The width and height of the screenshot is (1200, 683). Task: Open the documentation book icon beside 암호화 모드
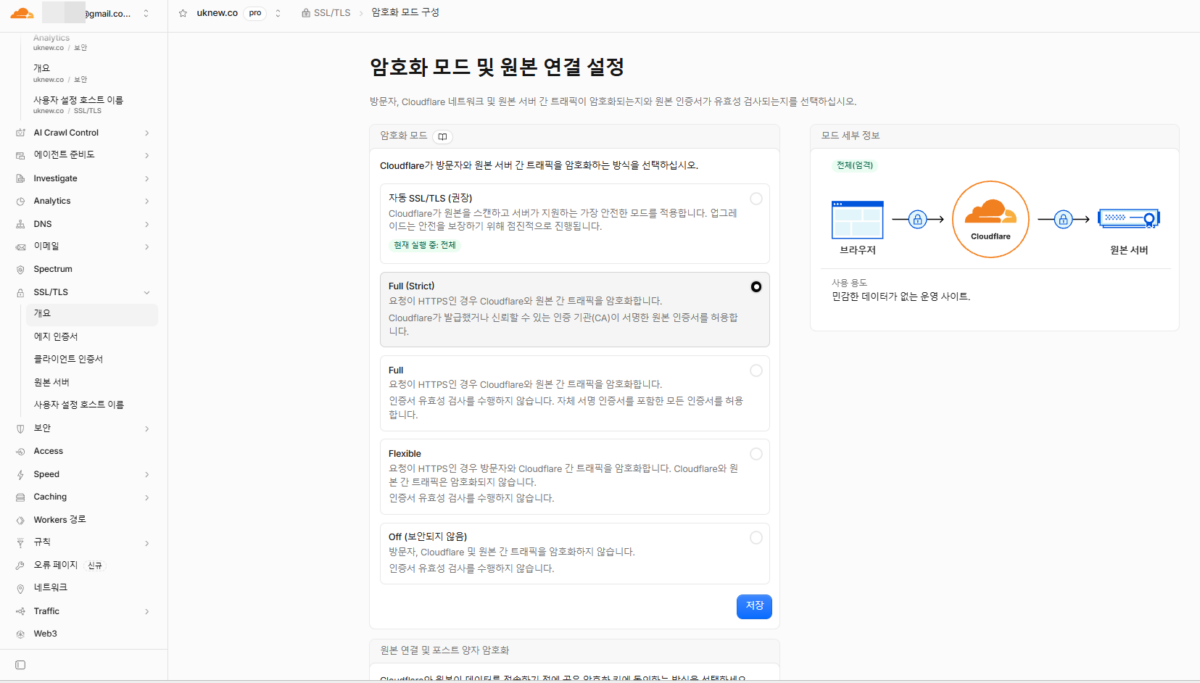(443, 135)
